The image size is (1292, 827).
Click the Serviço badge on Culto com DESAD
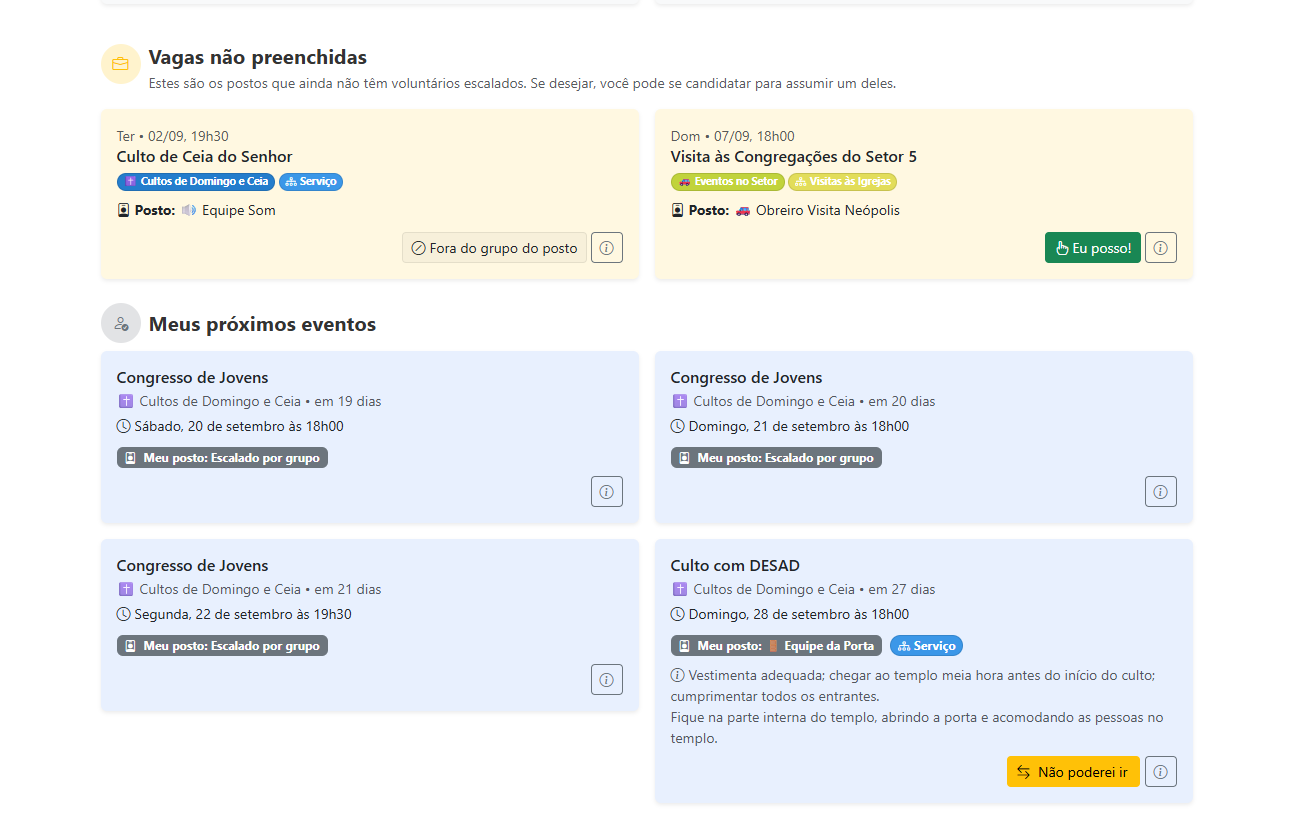tap(926, 646)
